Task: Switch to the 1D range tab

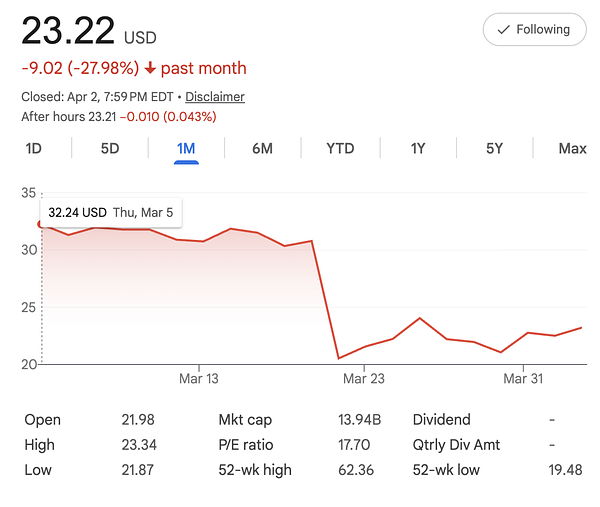Action: pyautogui.click(x=33, y=148)
